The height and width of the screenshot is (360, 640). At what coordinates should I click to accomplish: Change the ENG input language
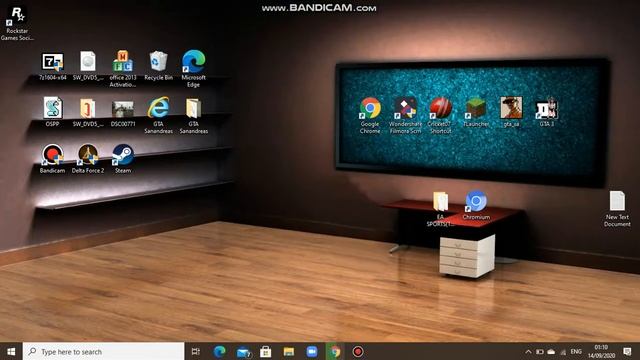pyautogui.click(x=576, y=351)
